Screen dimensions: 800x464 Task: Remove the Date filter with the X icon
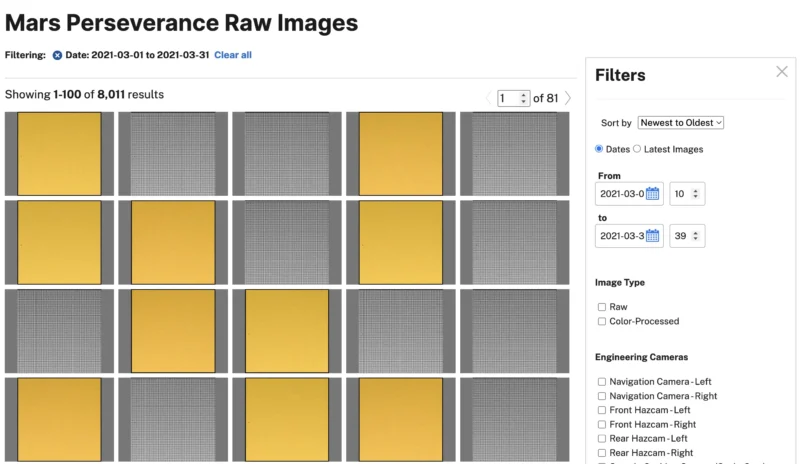(x=57, y=55)
